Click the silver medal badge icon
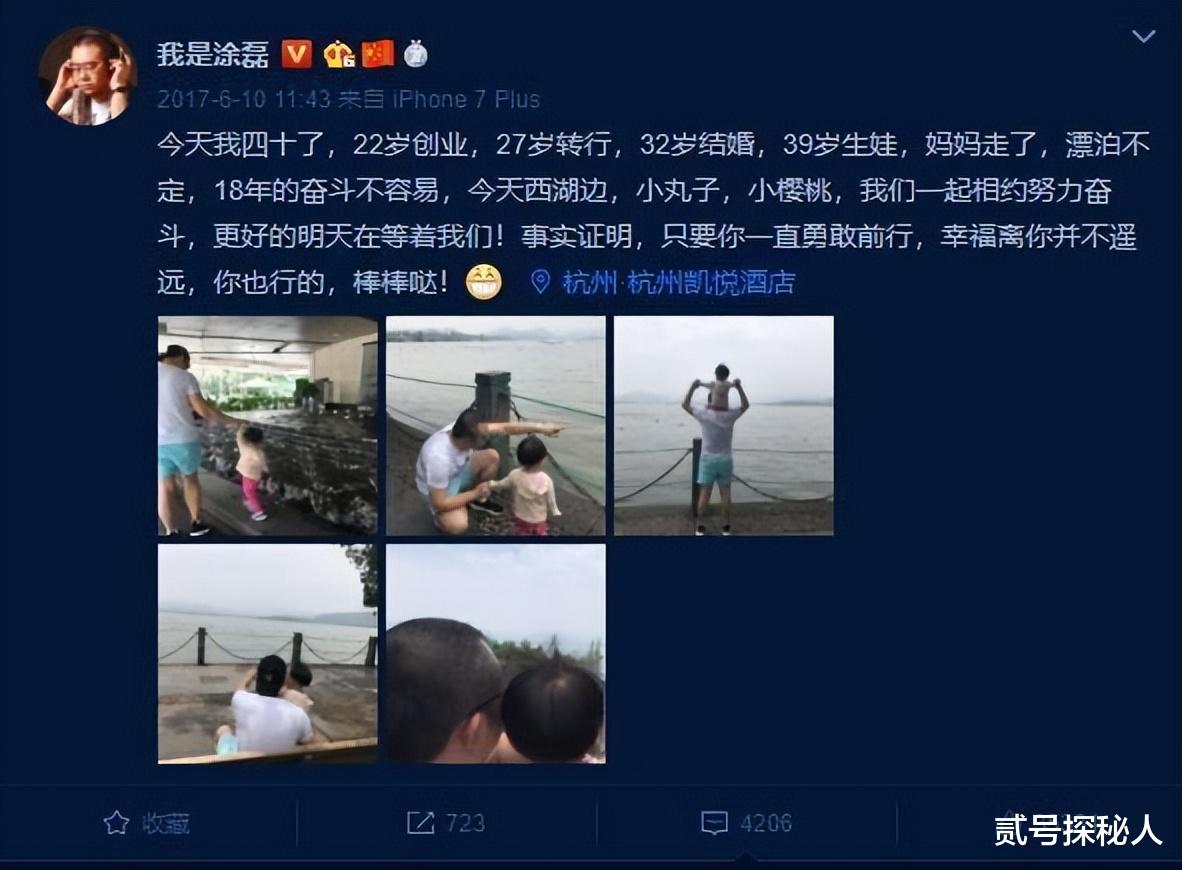 (415, 54)
